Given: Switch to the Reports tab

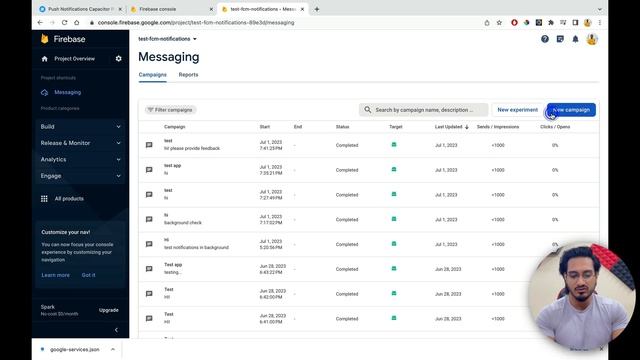Looking at the screenshot, I should tap(188, 75).
